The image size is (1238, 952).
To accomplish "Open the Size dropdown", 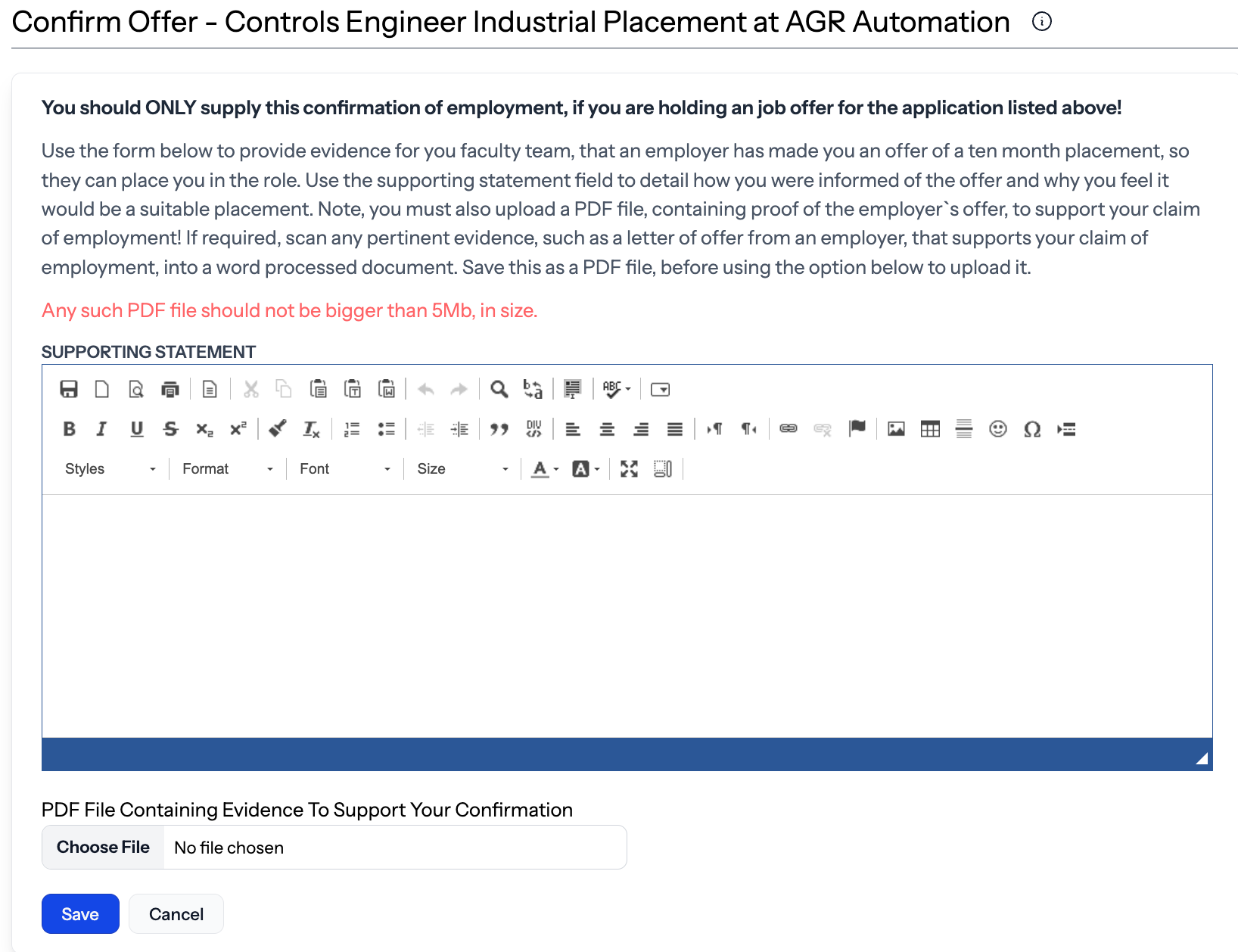I will click(463, 469).
